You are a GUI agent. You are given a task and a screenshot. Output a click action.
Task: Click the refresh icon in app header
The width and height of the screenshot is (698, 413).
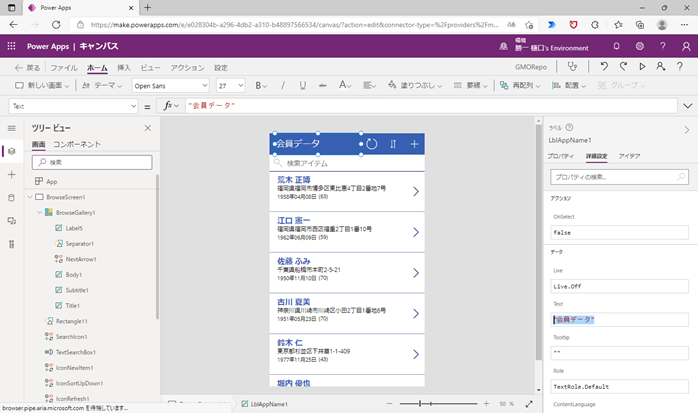pos(372,144)
